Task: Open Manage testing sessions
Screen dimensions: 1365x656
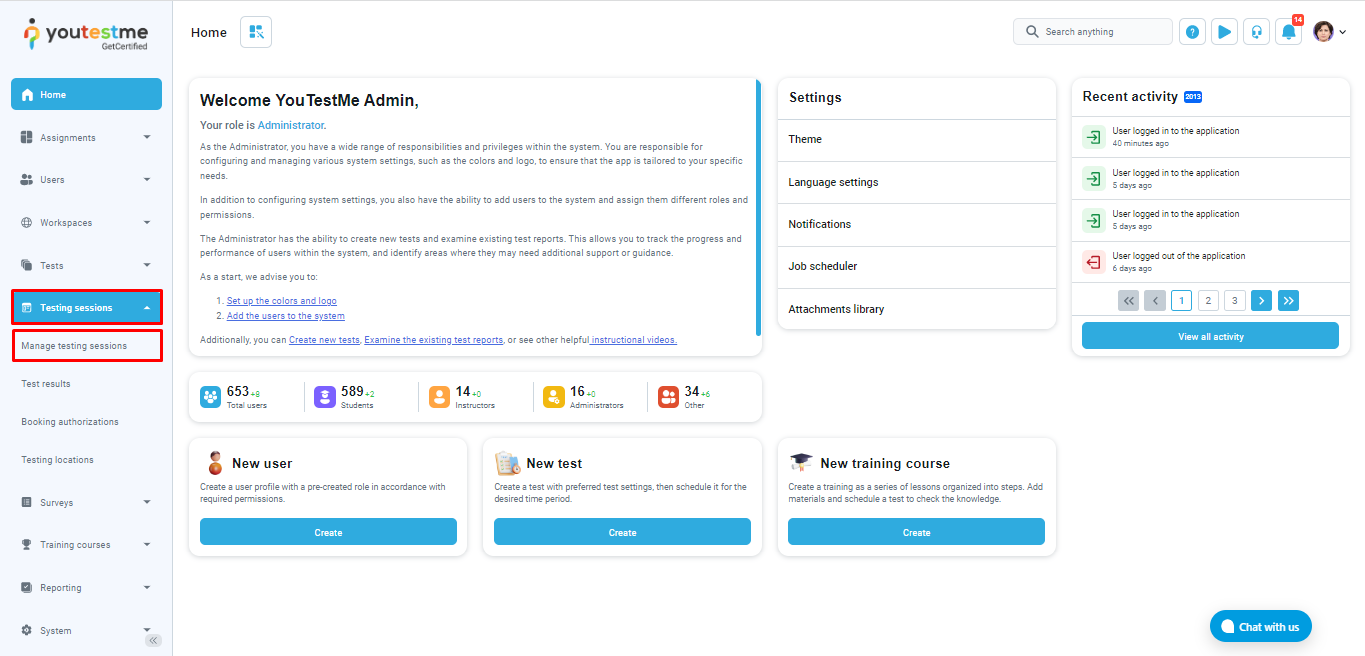Action: point(86,346)
